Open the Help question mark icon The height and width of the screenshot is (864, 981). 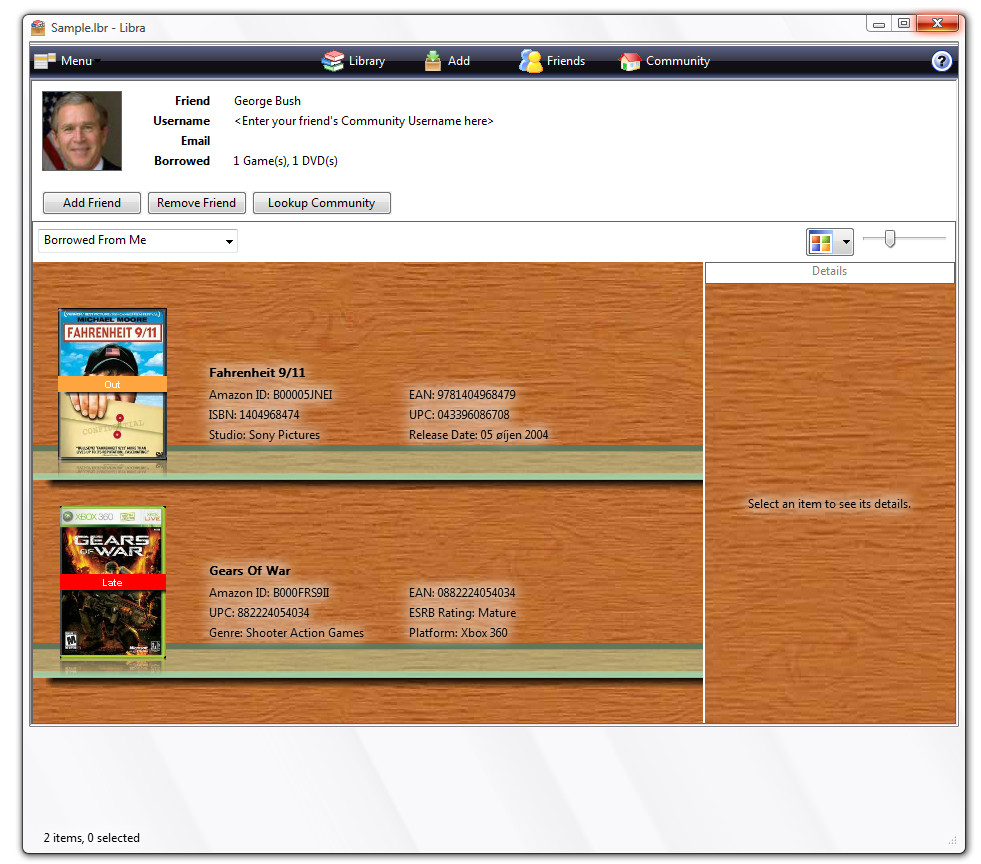941,61
